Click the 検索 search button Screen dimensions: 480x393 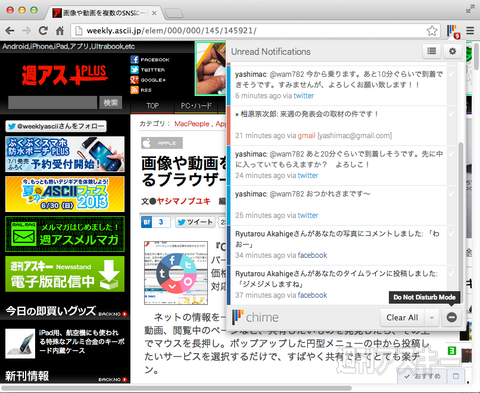[x=110, y=103]
